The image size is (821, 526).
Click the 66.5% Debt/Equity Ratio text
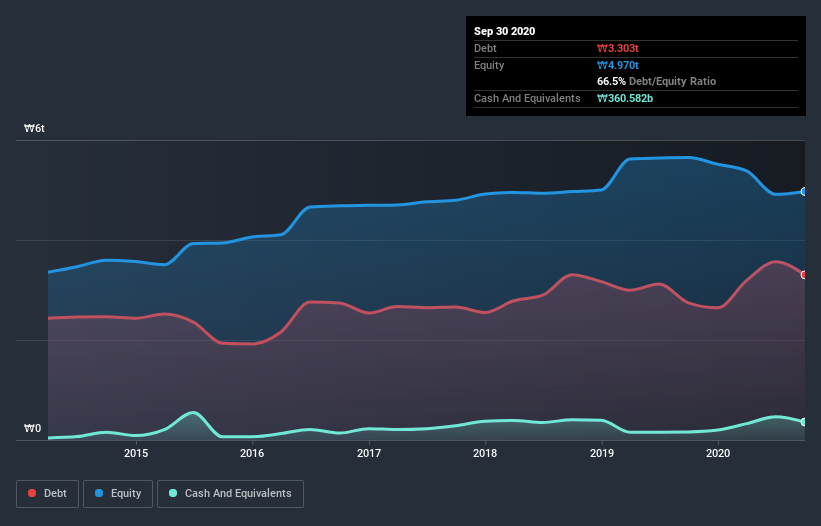(x=657, y=81)
